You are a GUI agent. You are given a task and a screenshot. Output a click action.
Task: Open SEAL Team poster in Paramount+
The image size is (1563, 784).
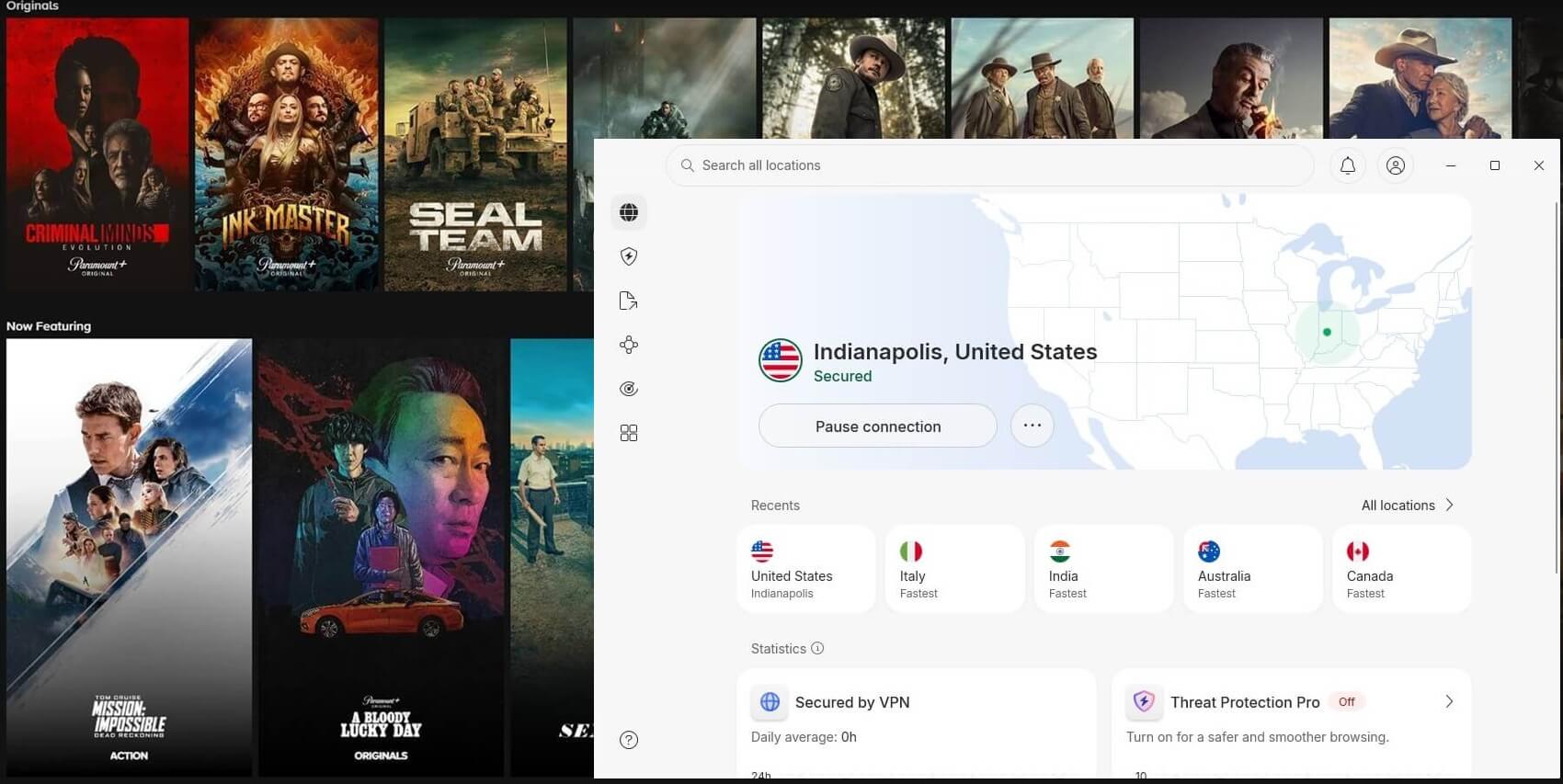coord(475,154)
